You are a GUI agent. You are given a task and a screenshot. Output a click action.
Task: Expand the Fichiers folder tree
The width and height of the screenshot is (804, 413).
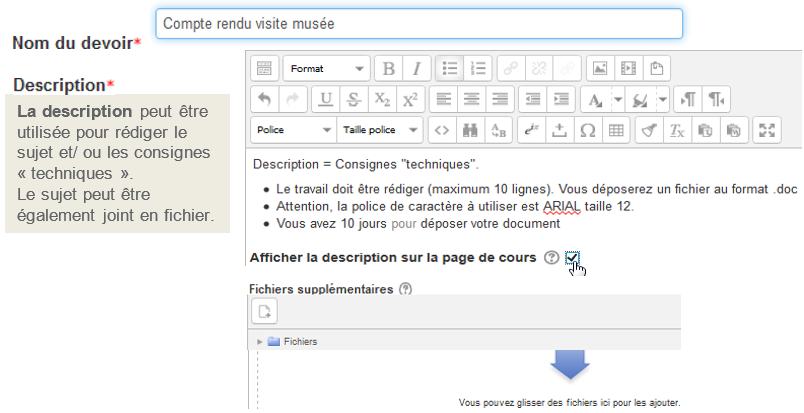point(262,342)
